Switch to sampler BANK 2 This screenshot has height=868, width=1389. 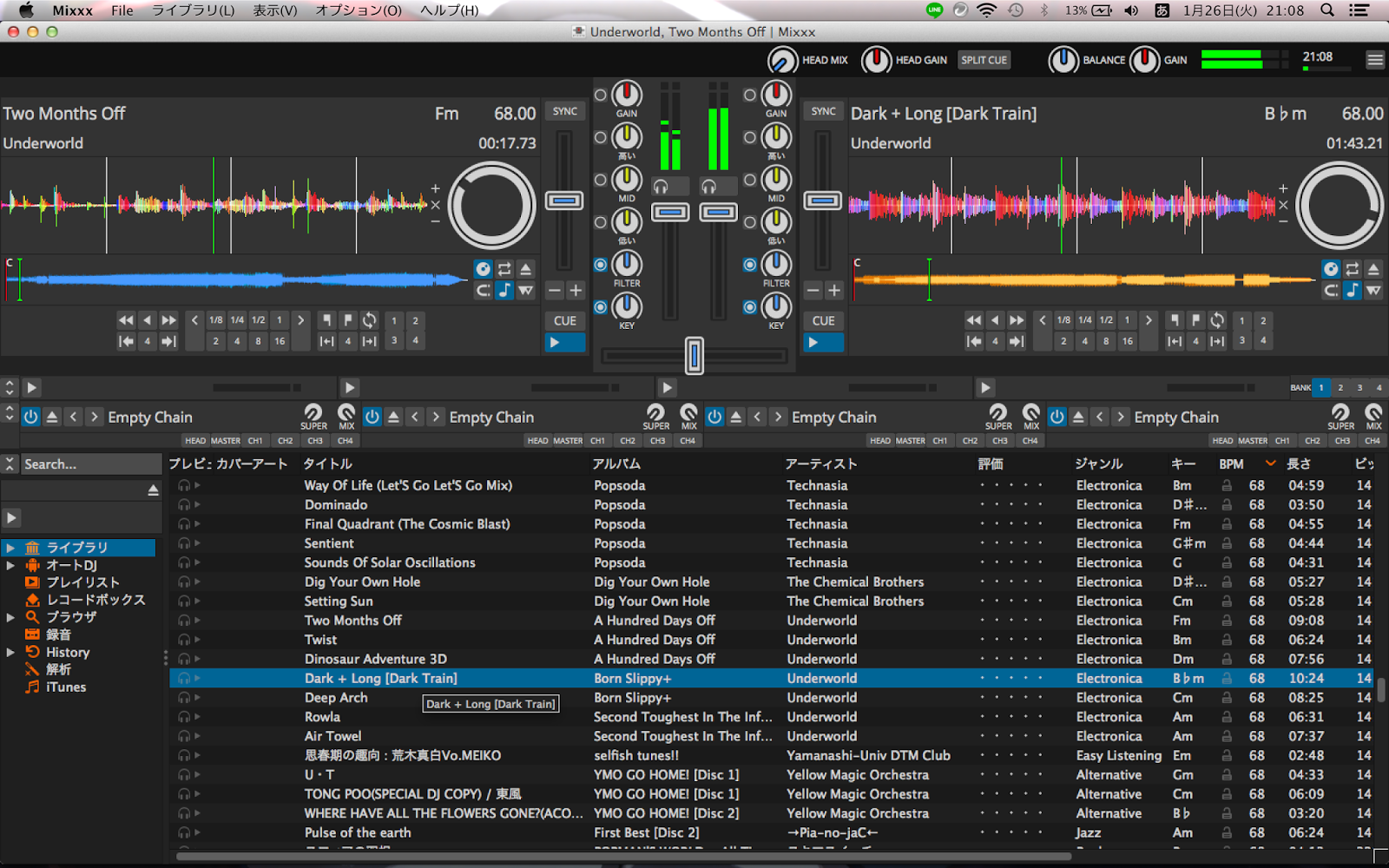pos(1340,387)
